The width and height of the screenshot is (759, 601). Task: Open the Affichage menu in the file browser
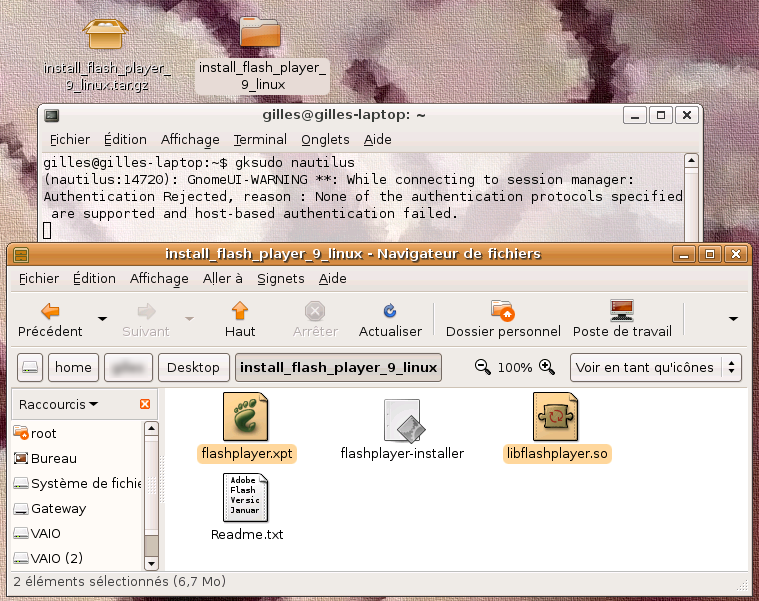159,279
